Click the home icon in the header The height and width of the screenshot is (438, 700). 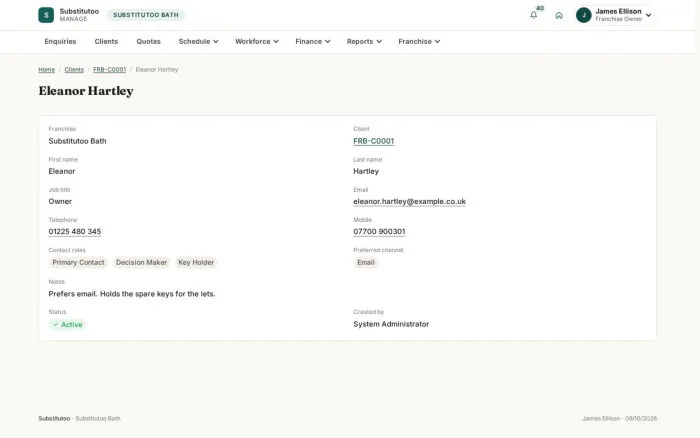tap(559, 15)
